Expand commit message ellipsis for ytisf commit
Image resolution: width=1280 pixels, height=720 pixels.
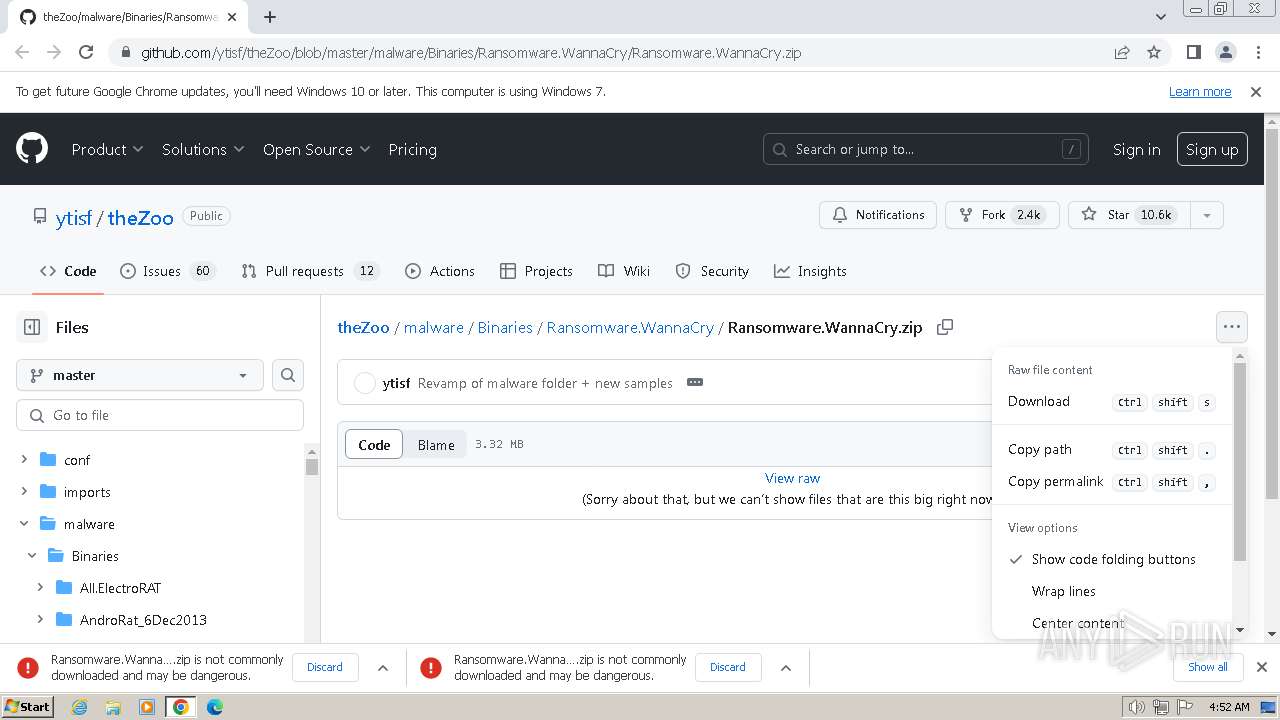tap(695, 382)
